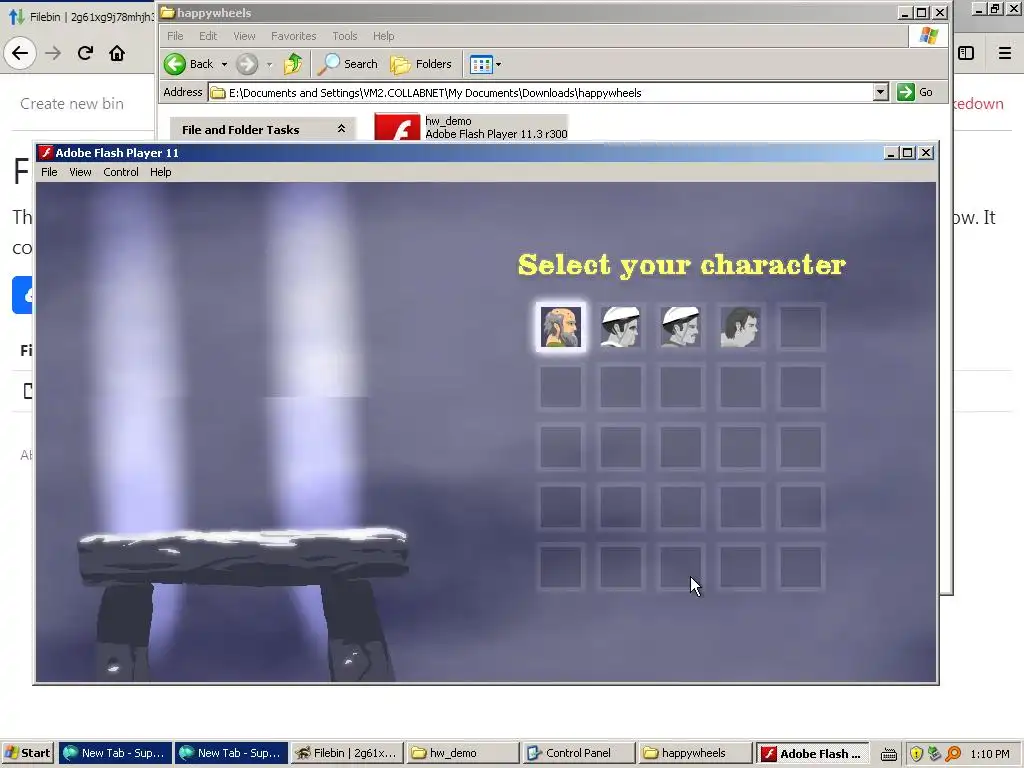Toggle the Folders pane in Explorer
The width and height of the screenshot is (1024, 768).
[x=421, y=64]
